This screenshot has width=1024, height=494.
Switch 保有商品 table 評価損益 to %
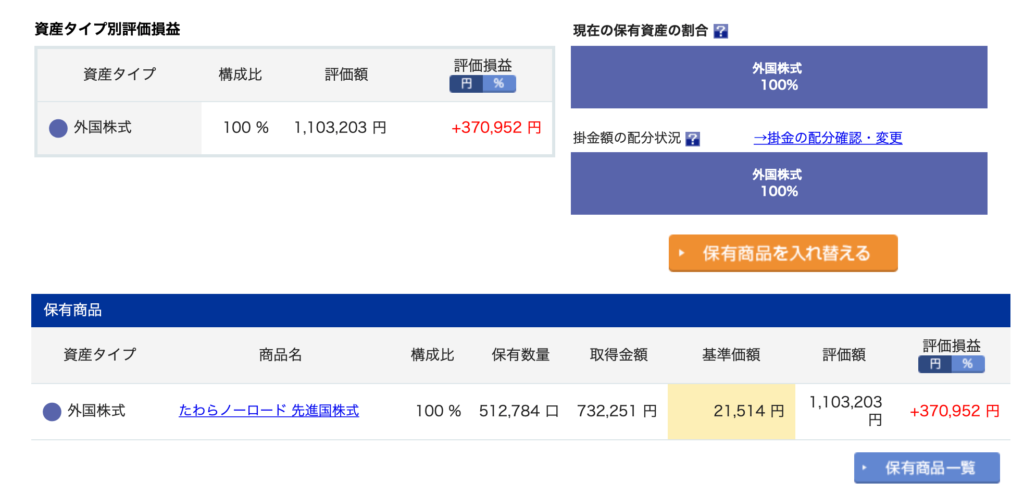(968, 365)
